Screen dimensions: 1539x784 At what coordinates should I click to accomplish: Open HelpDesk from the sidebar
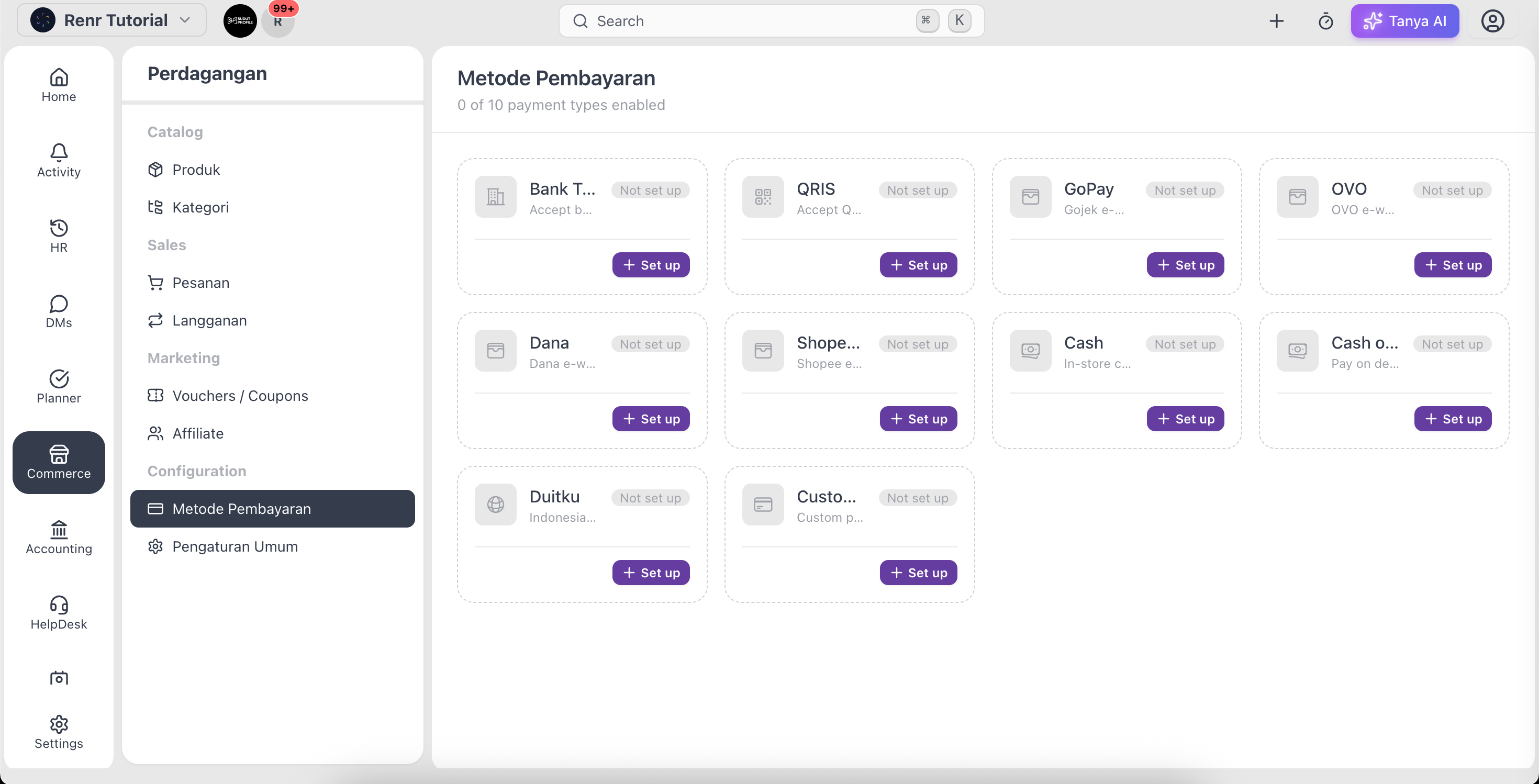[59, 613]
